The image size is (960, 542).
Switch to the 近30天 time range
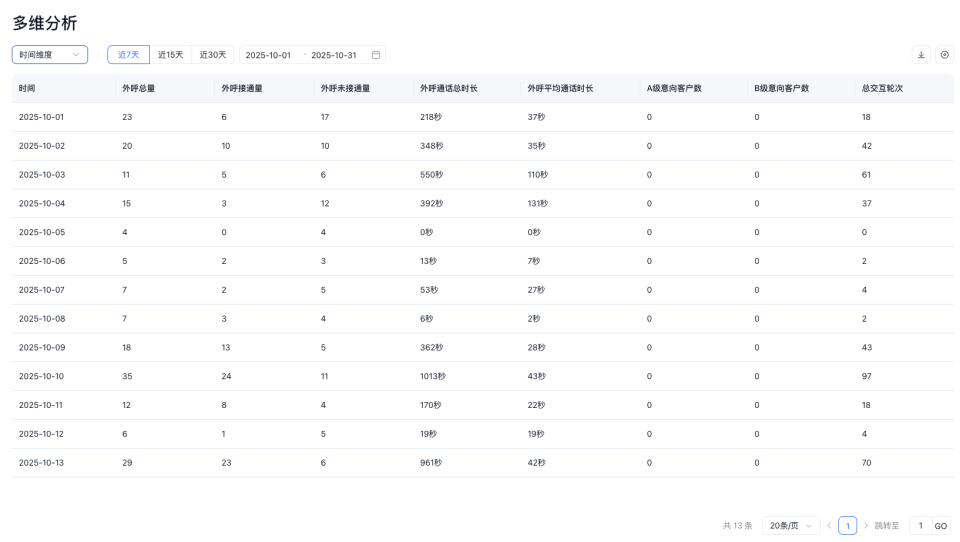pyautogui.click(x=212, y=55)
